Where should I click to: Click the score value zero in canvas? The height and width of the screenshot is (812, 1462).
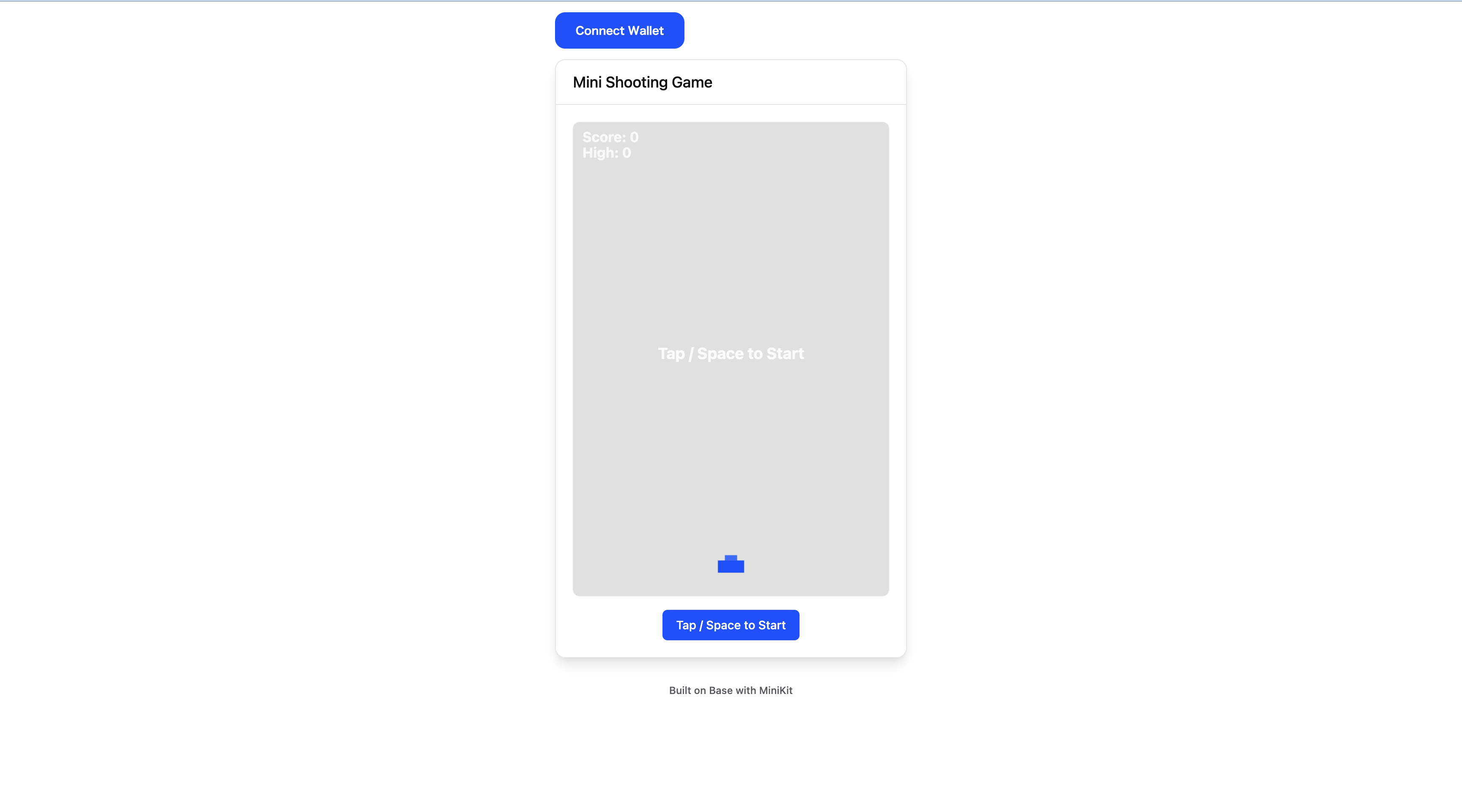(x=634, y=137)
